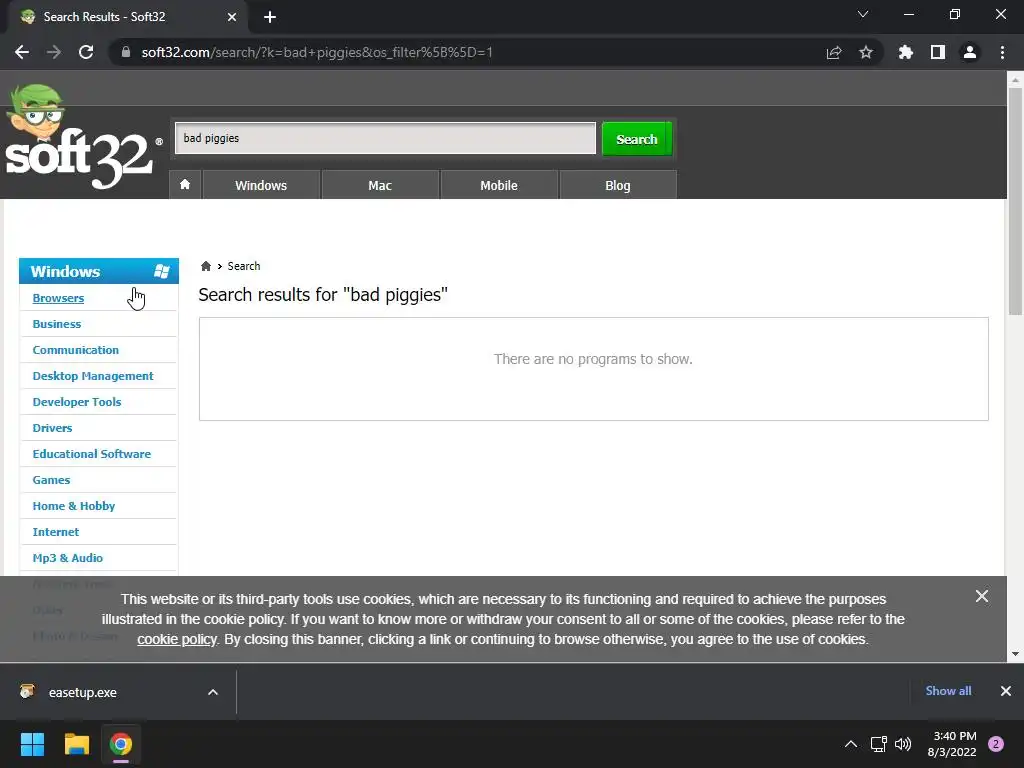Image resolution: width=1024 pixels, height=768 pixels.
Task: Click the home icon in navigation bar
Action: 185,185
